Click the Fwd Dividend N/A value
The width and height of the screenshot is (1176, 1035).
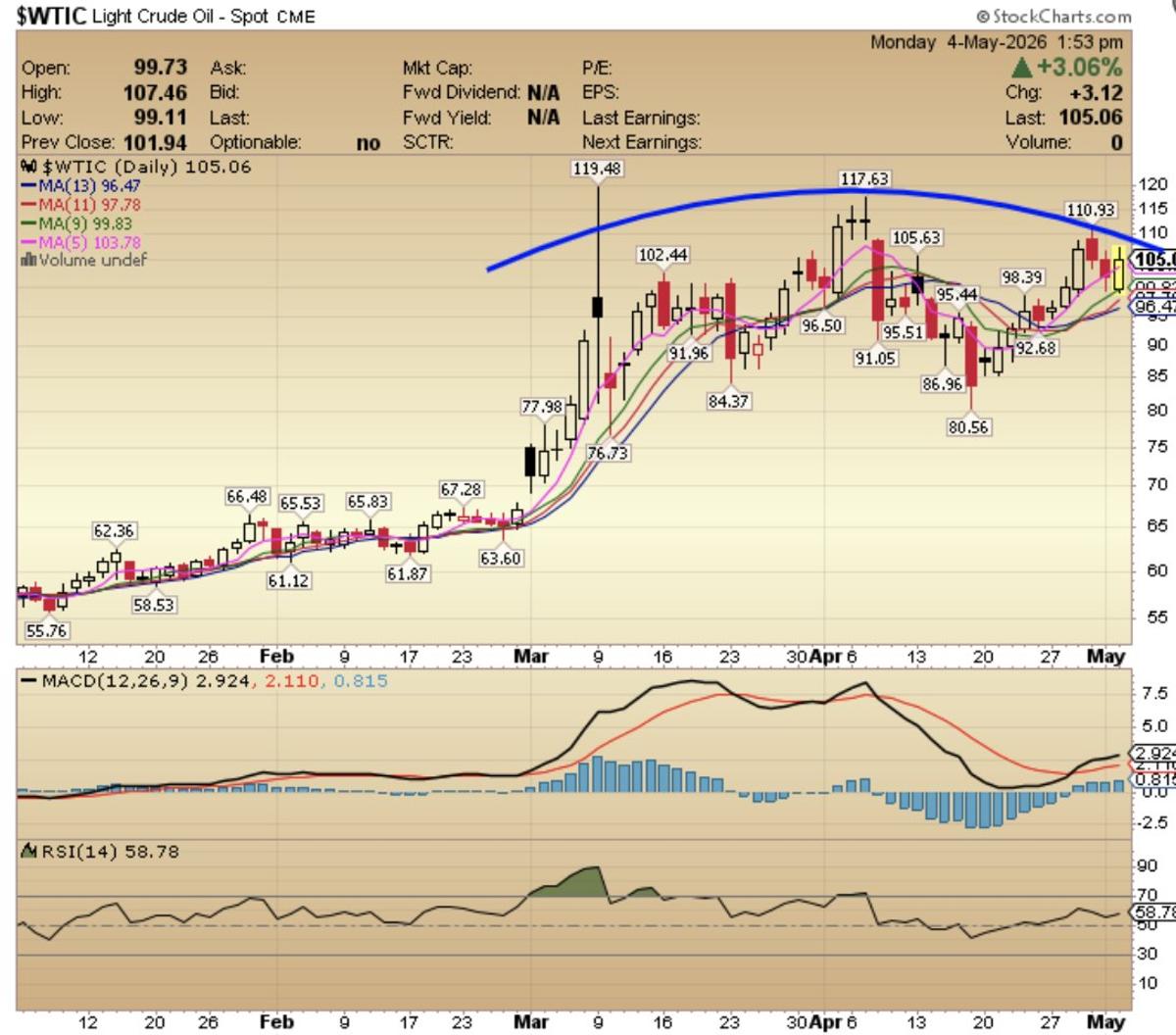543,92
